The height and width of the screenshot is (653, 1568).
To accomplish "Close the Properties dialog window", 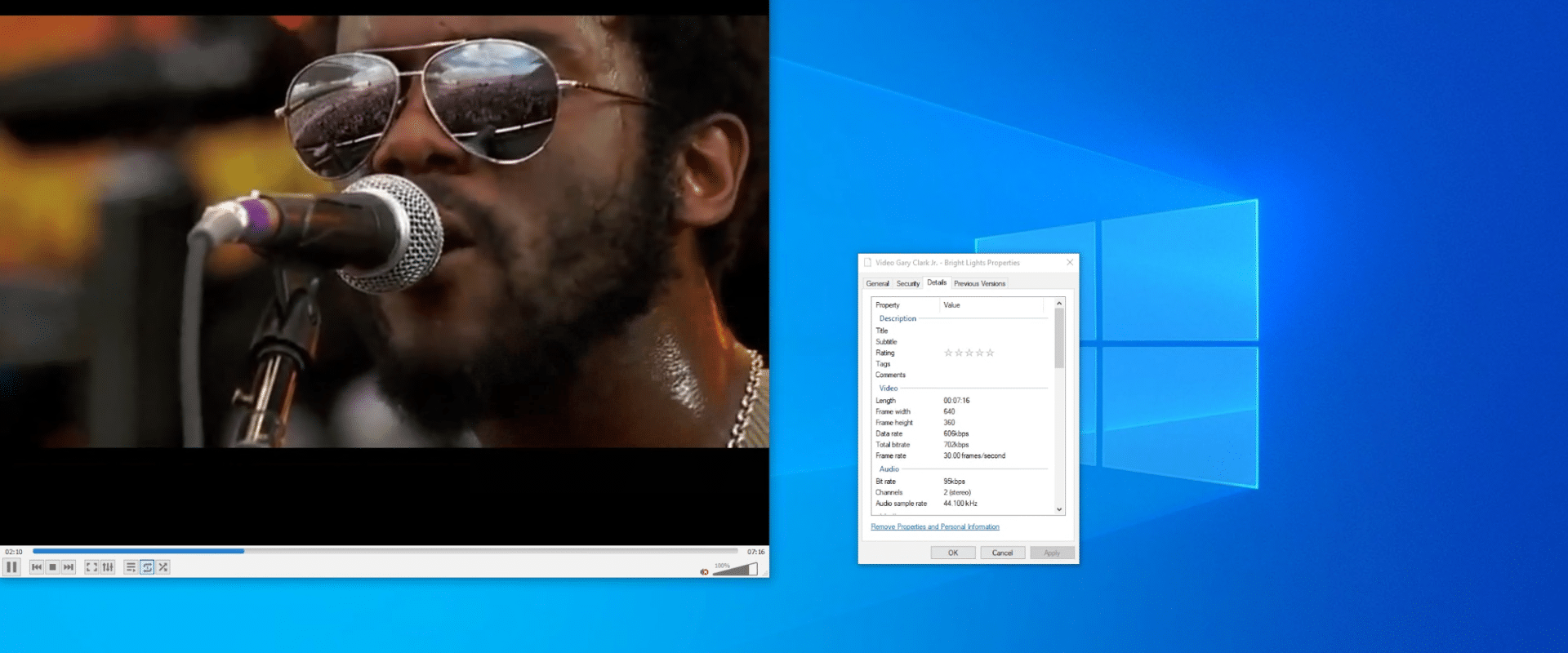I will click(x=1070, y=263).
